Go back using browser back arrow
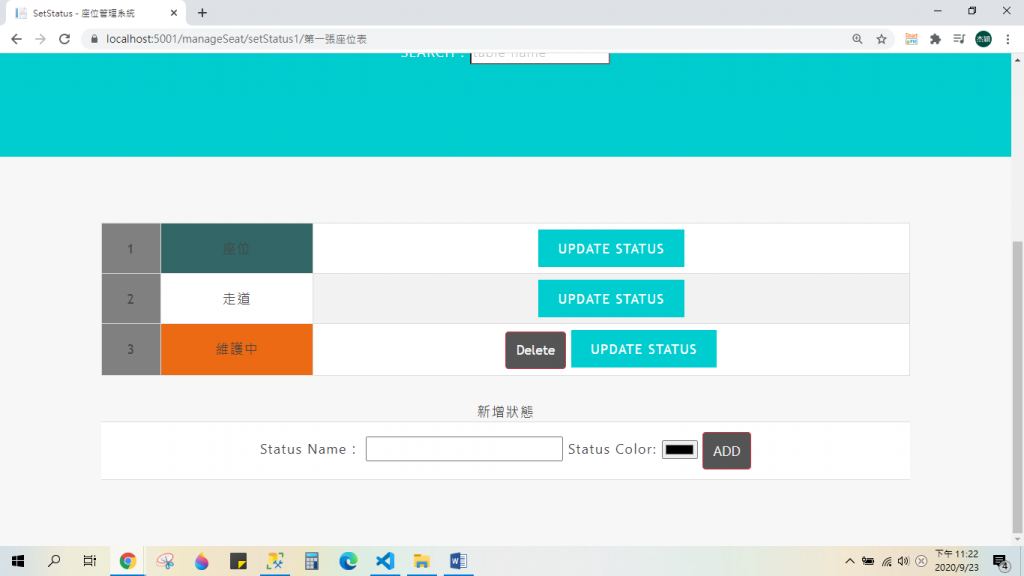Image resolution: width=1024 pixels, height=576 pixels. (16, 39)
